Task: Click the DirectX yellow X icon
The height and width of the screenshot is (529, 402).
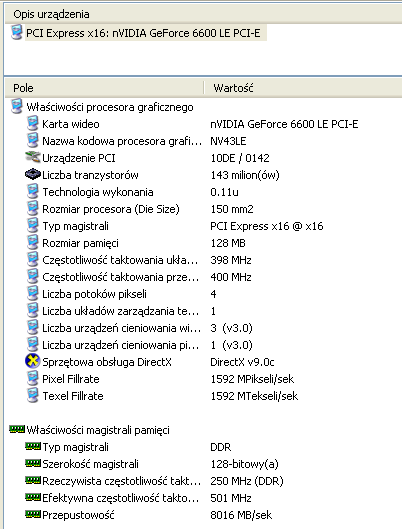Action: [33, 361]
